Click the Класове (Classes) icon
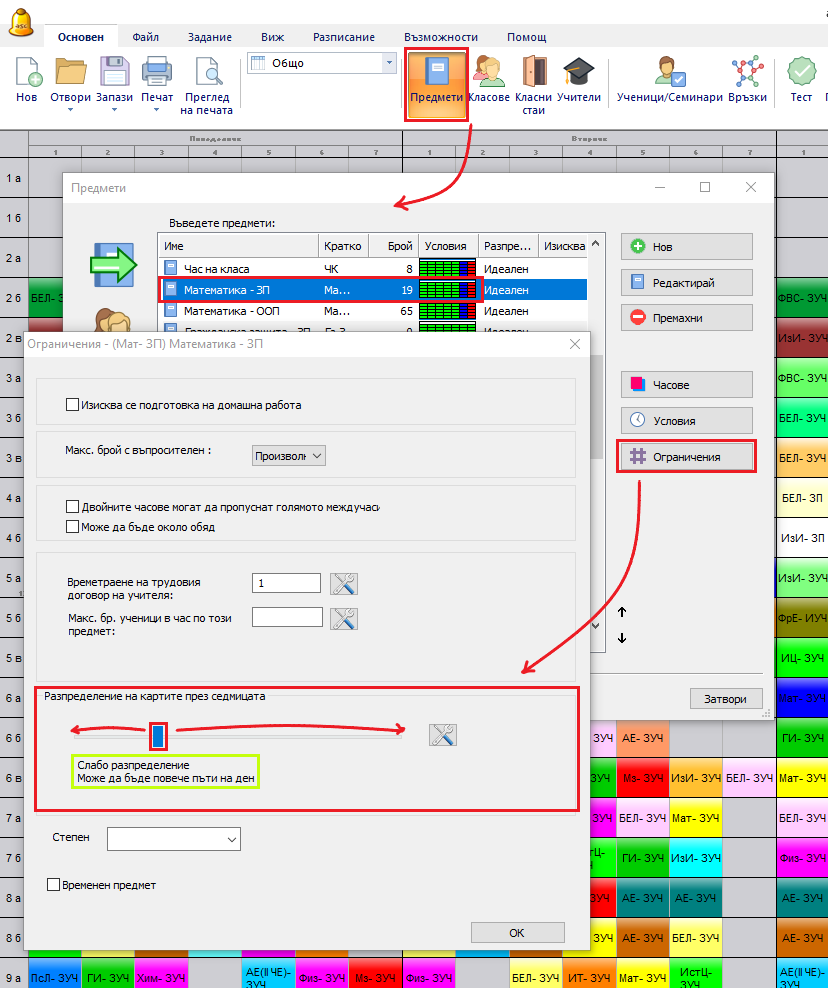 (x=488, y=80)
